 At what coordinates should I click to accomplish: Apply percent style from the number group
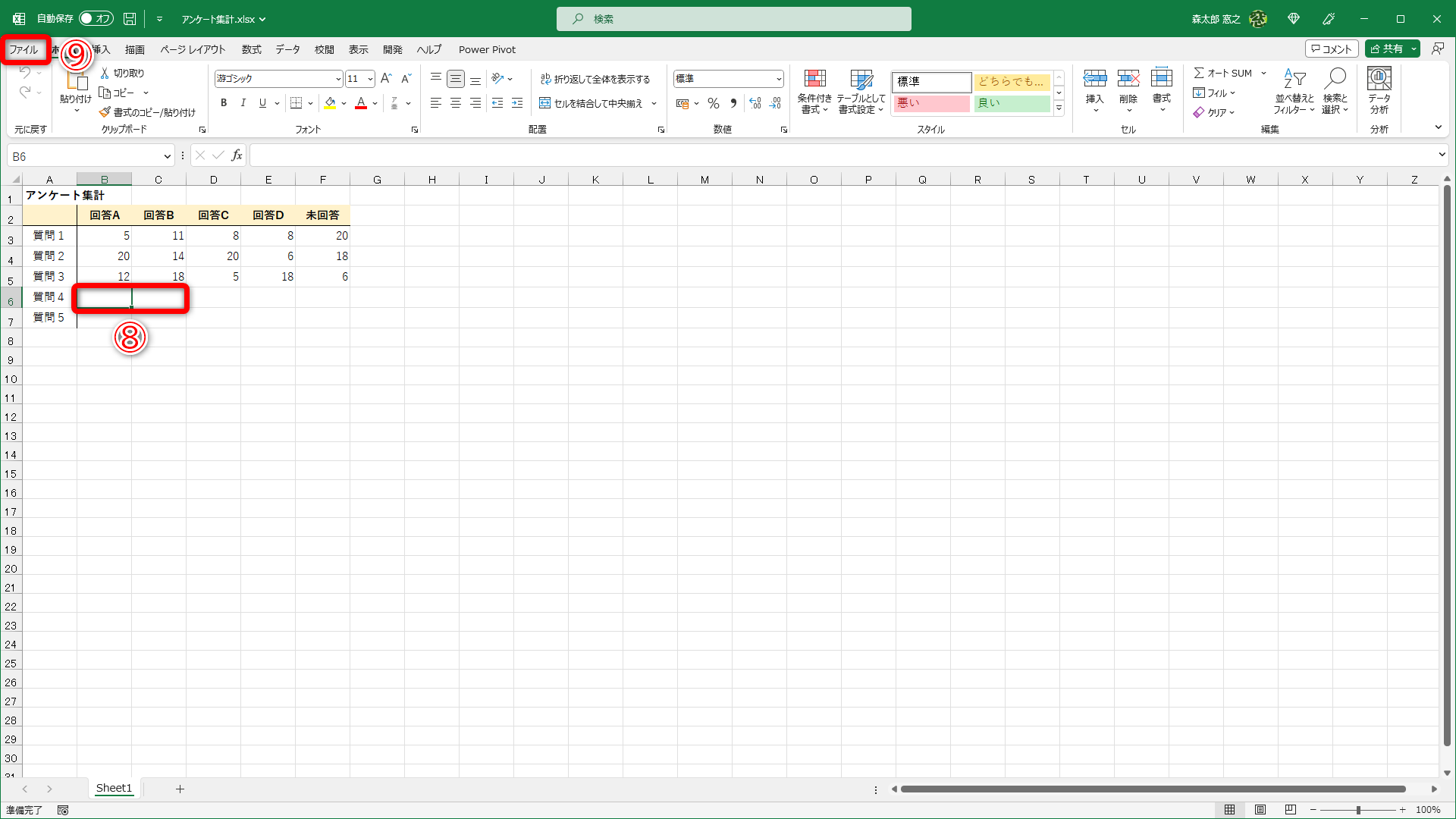713,103
